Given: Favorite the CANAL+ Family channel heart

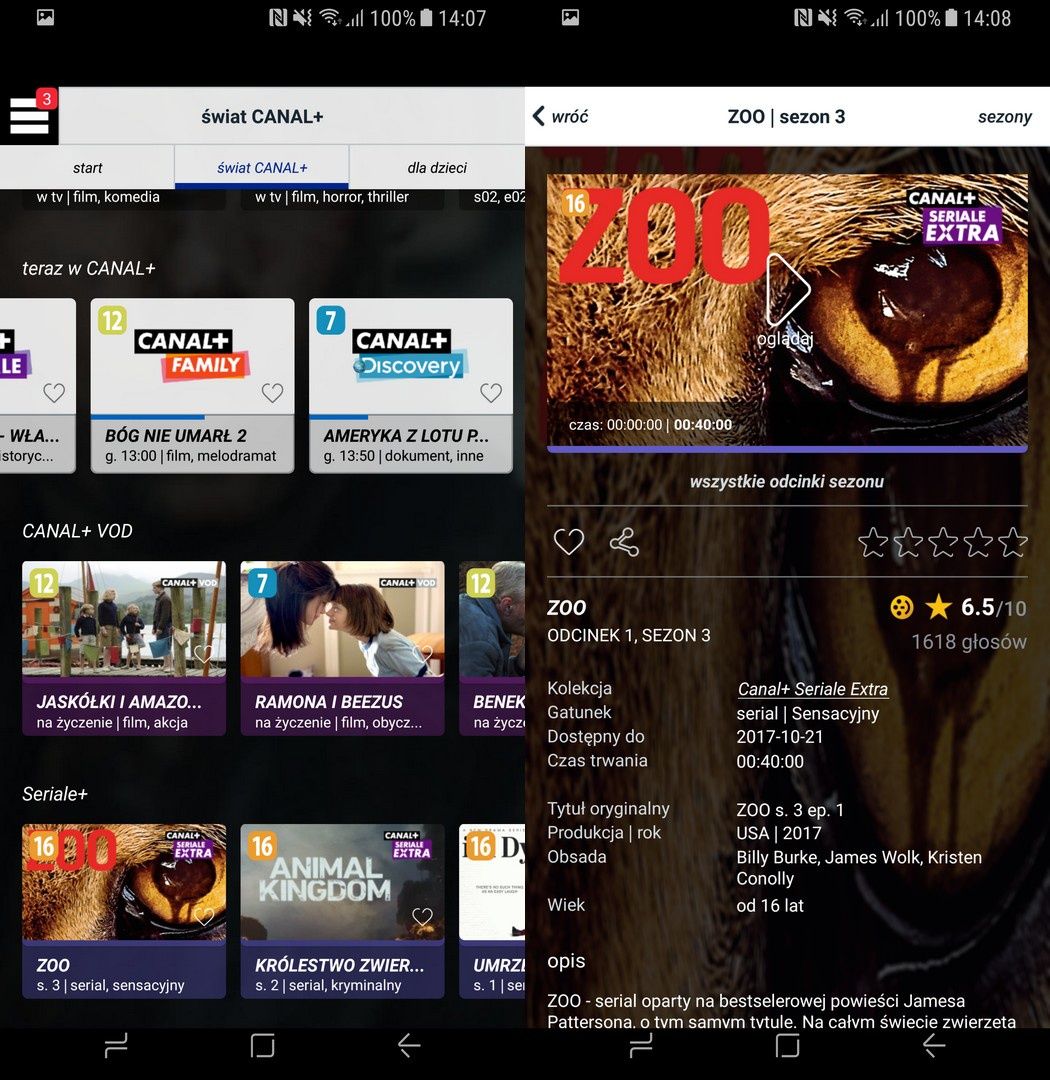Looking at the screenshot, I should coord(272,393).
